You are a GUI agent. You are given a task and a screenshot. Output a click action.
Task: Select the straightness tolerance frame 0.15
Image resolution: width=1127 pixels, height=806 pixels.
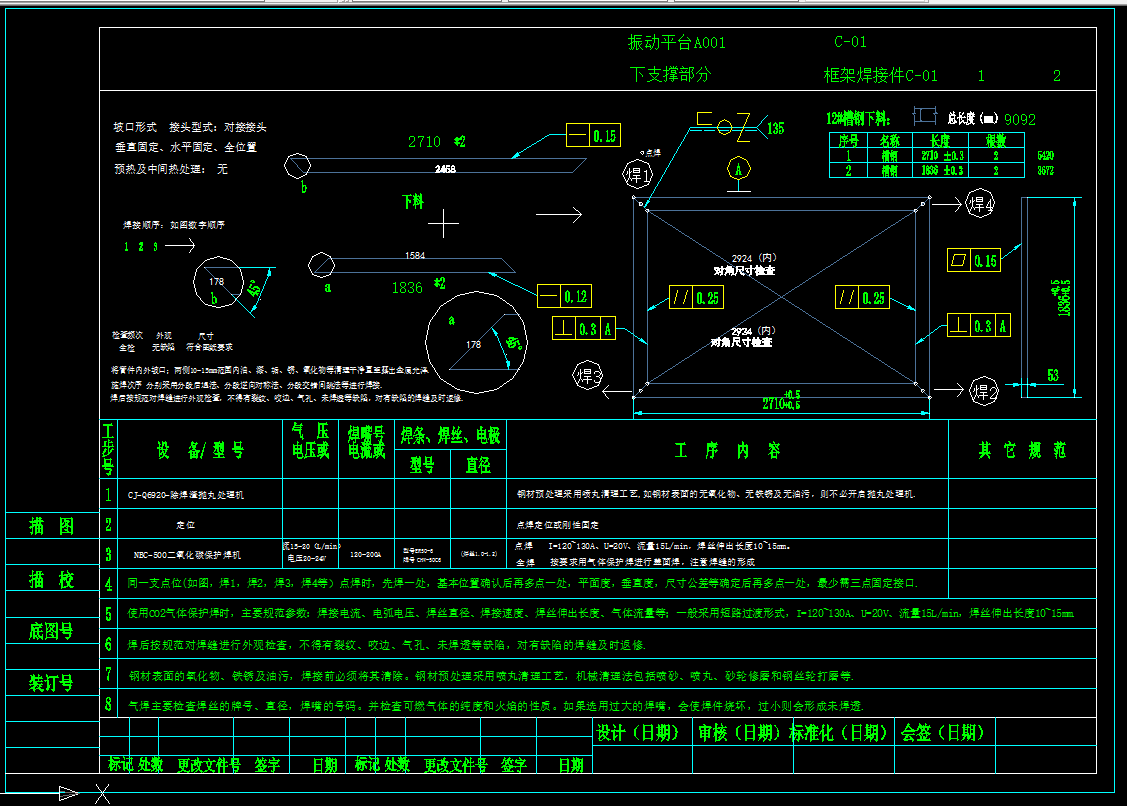pos(593,136)
